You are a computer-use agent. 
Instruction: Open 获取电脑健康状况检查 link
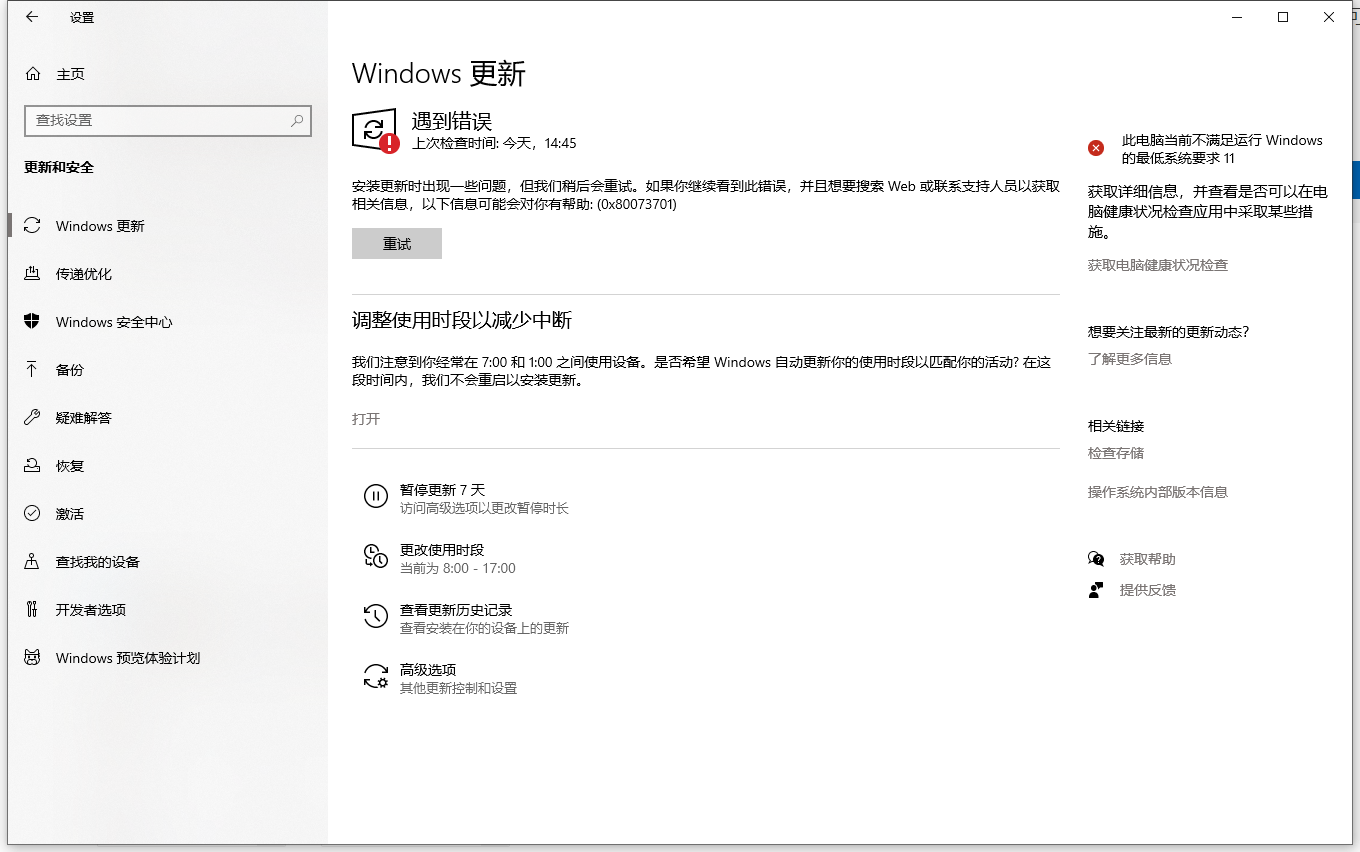(1157, 265)
